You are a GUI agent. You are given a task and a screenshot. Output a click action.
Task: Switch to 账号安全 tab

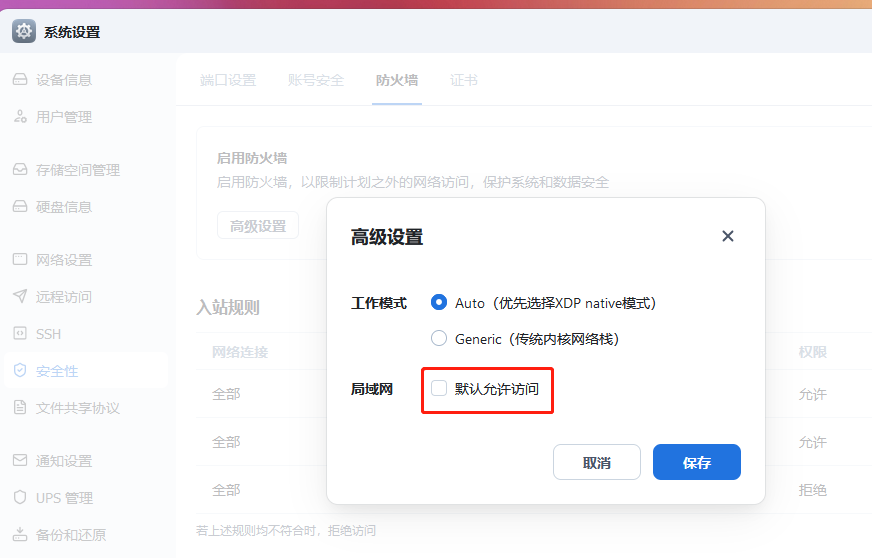click(316, 81)
